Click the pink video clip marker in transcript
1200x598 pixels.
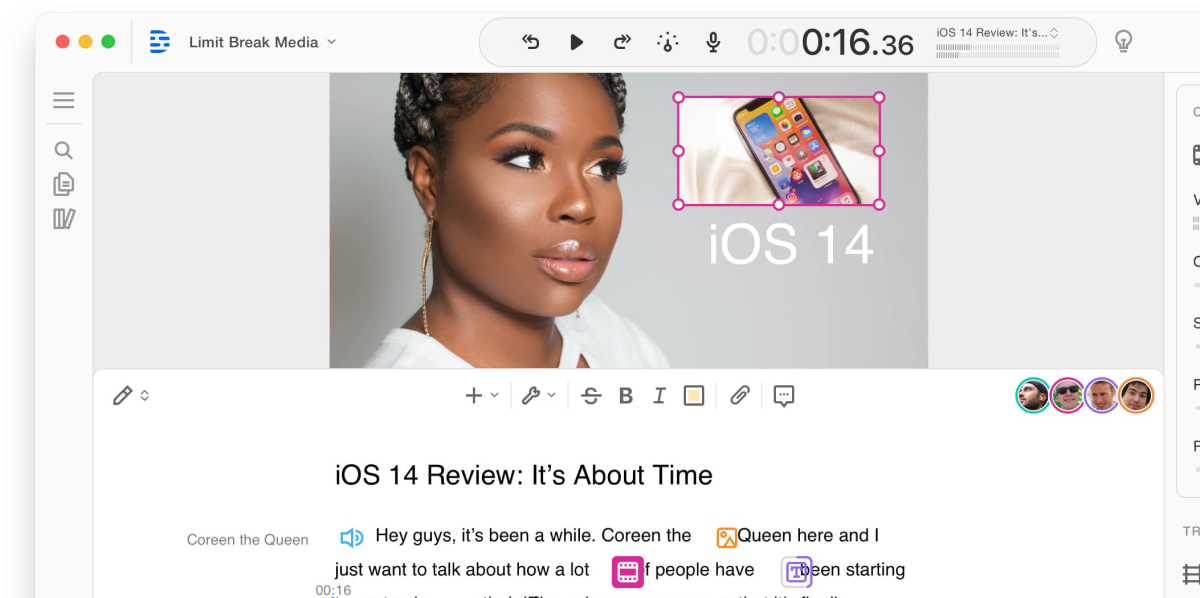click(x=627, y=571)
